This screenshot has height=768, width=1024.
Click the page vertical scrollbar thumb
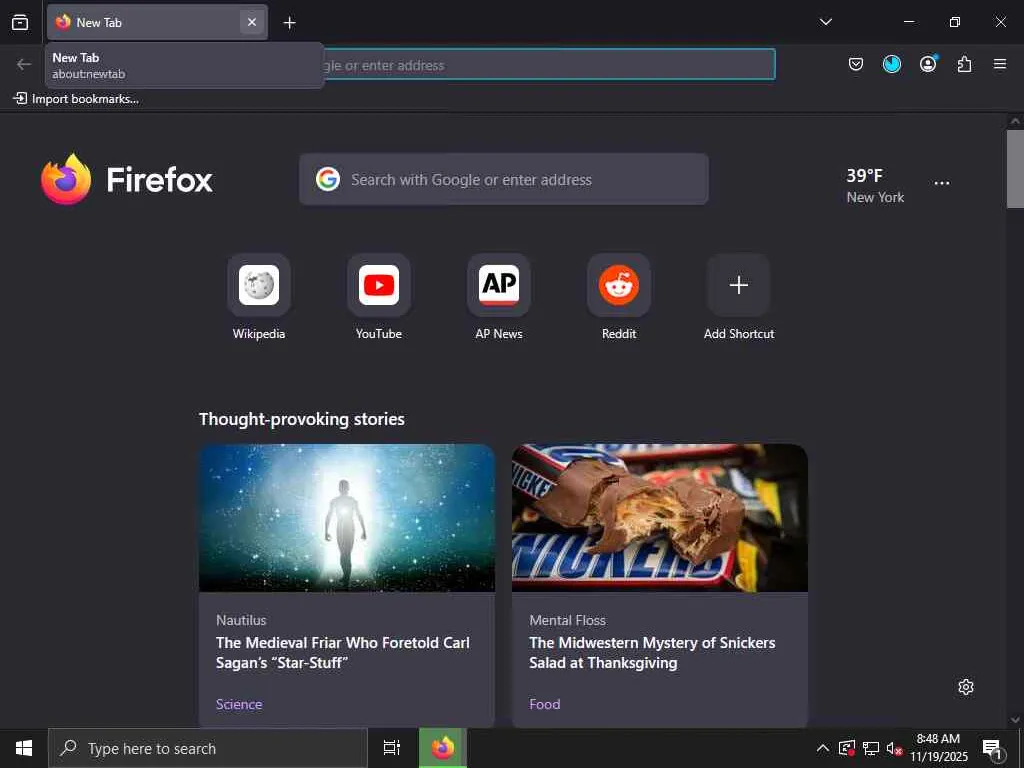coord(1015,169)
